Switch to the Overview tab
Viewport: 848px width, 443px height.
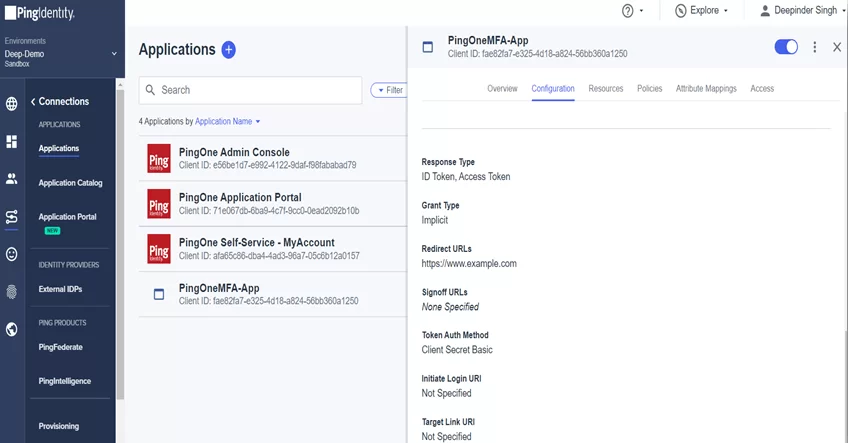[x=502, y=89]
